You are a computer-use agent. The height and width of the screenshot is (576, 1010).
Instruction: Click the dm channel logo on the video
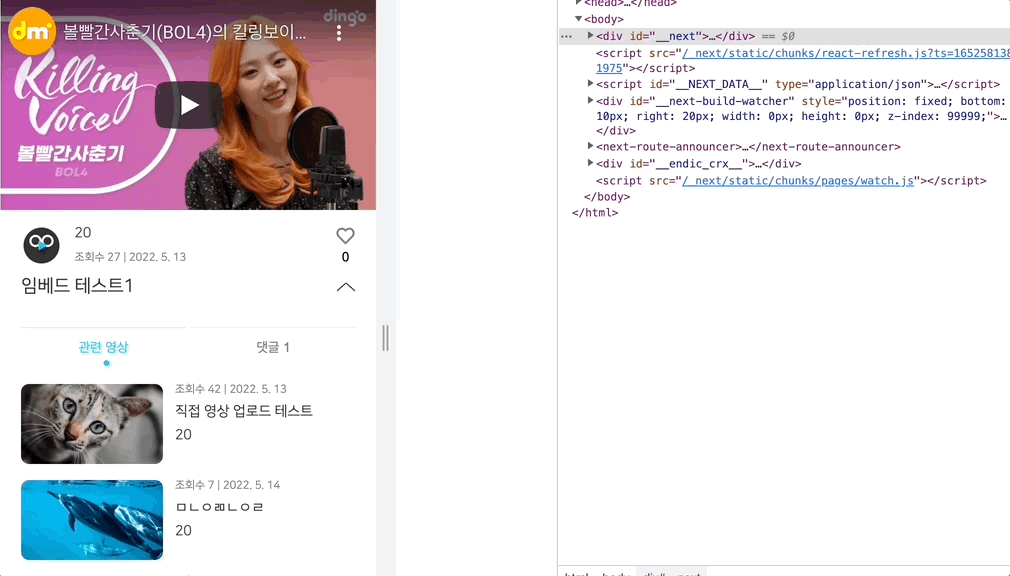pos(31,31)
